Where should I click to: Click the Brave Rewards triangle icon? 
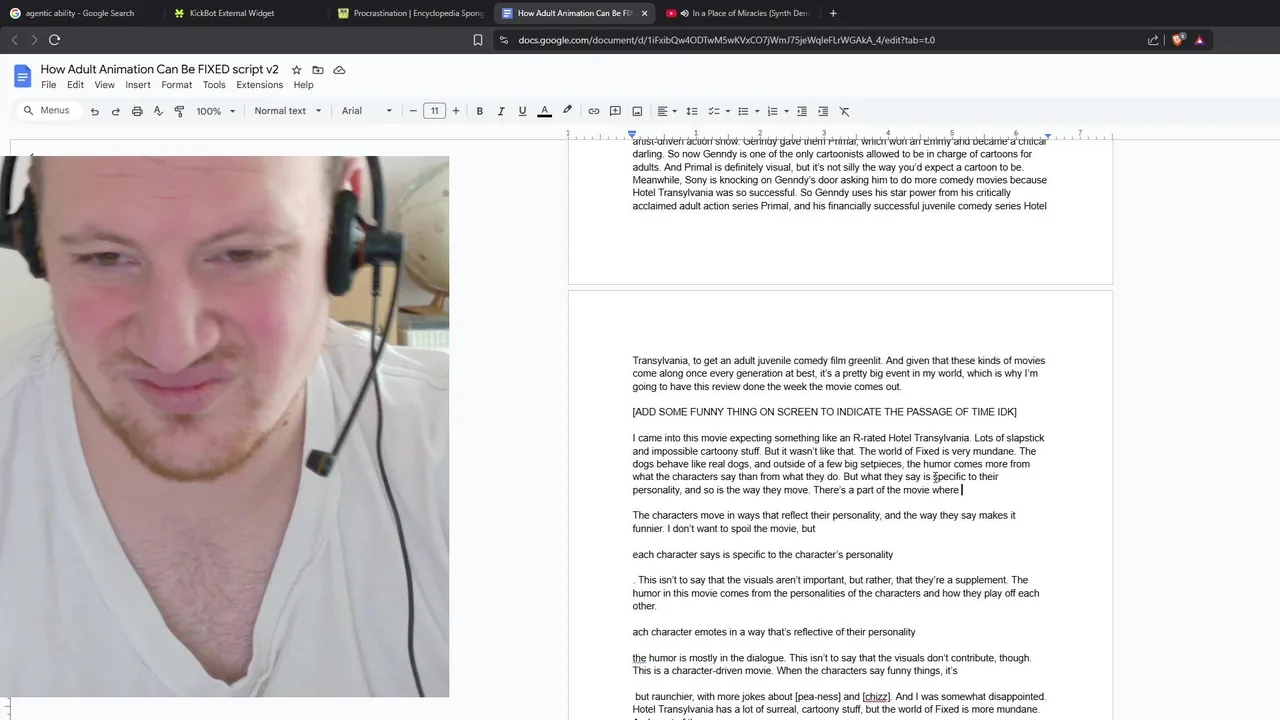[1199, 40]
